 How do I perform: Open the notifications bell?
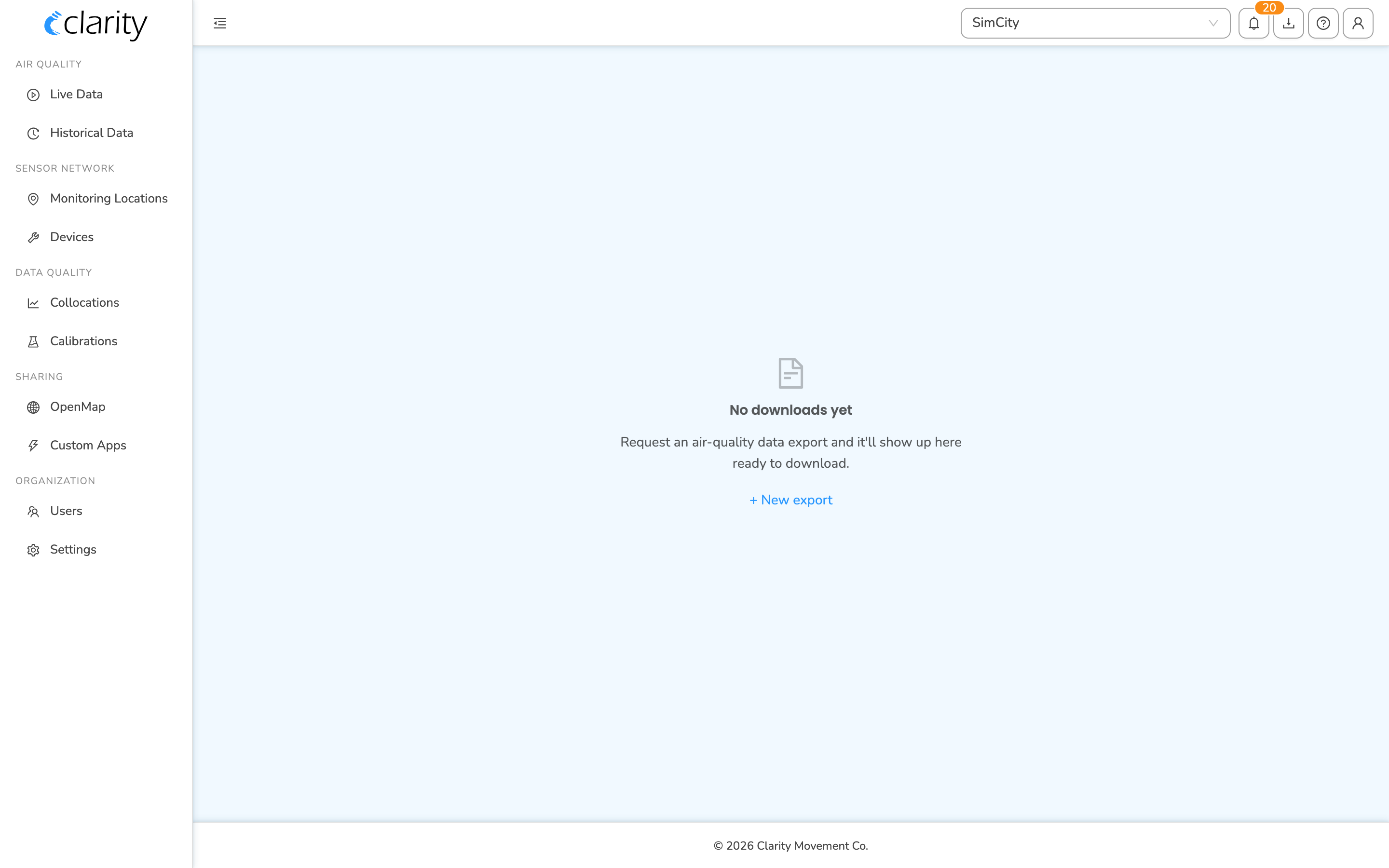click(1253, 23)
